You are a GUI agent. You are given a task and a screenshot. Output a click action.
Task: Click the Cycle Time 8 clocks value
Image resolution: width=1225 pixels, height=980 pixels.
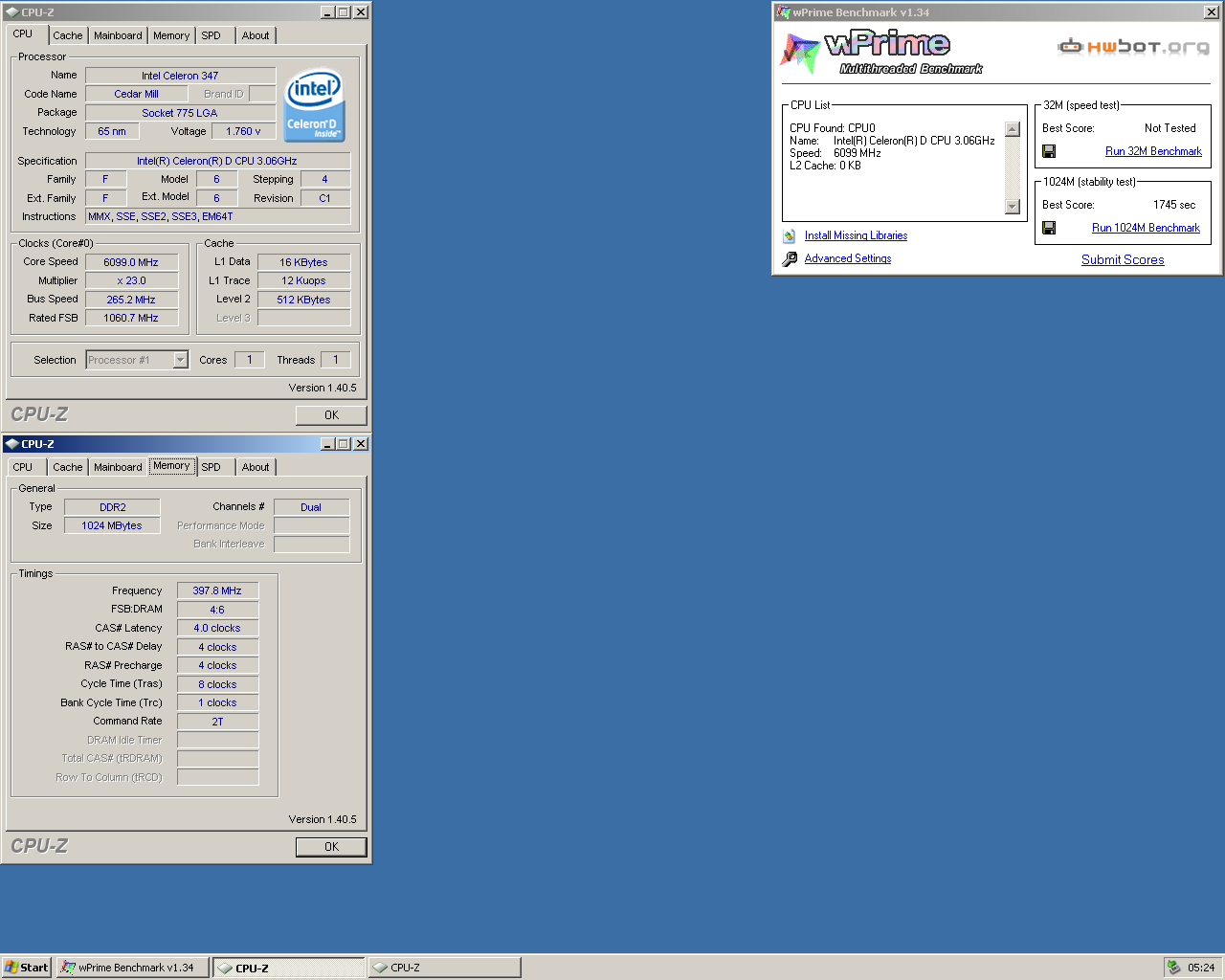point(217,684)
